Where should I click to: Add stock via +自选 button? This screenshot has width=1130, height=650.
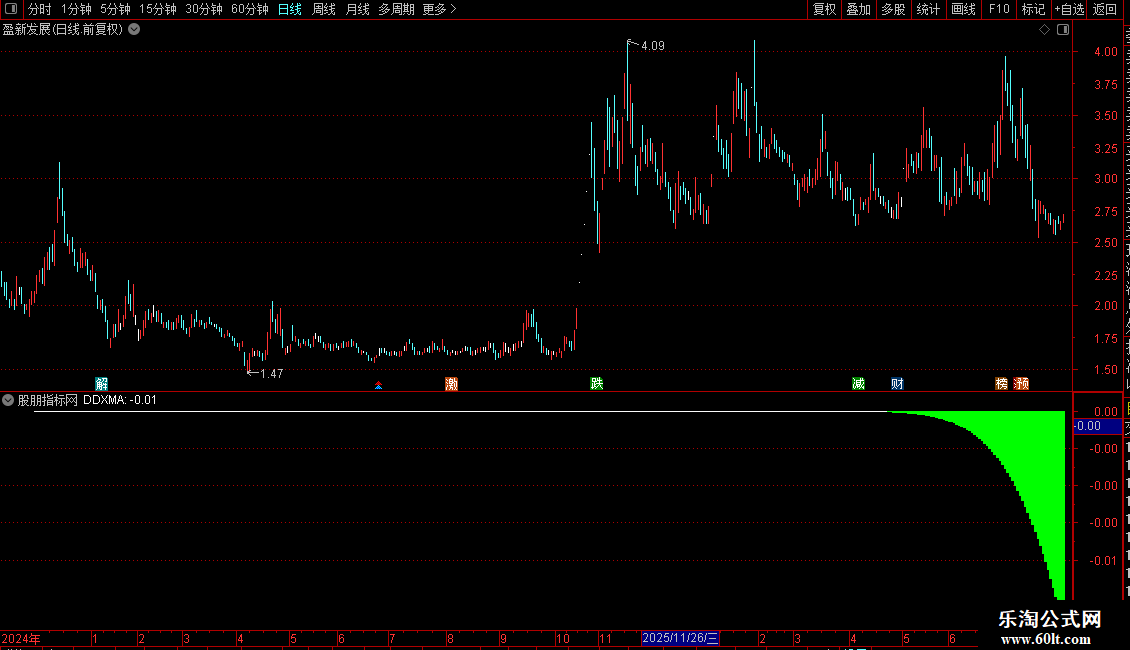click(1069, 9)
